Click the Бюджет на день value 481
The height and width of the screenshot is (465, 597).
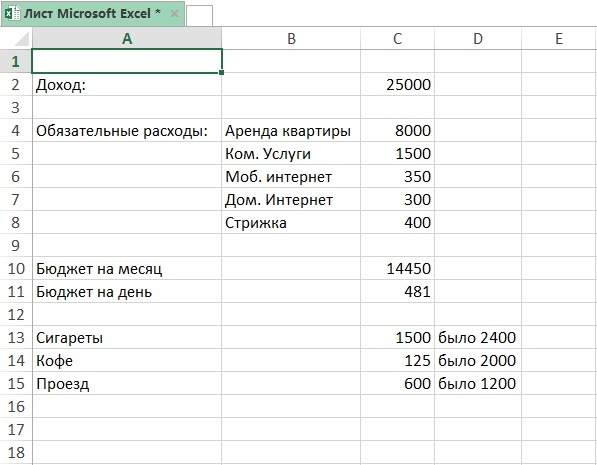[x=397, y=291]
